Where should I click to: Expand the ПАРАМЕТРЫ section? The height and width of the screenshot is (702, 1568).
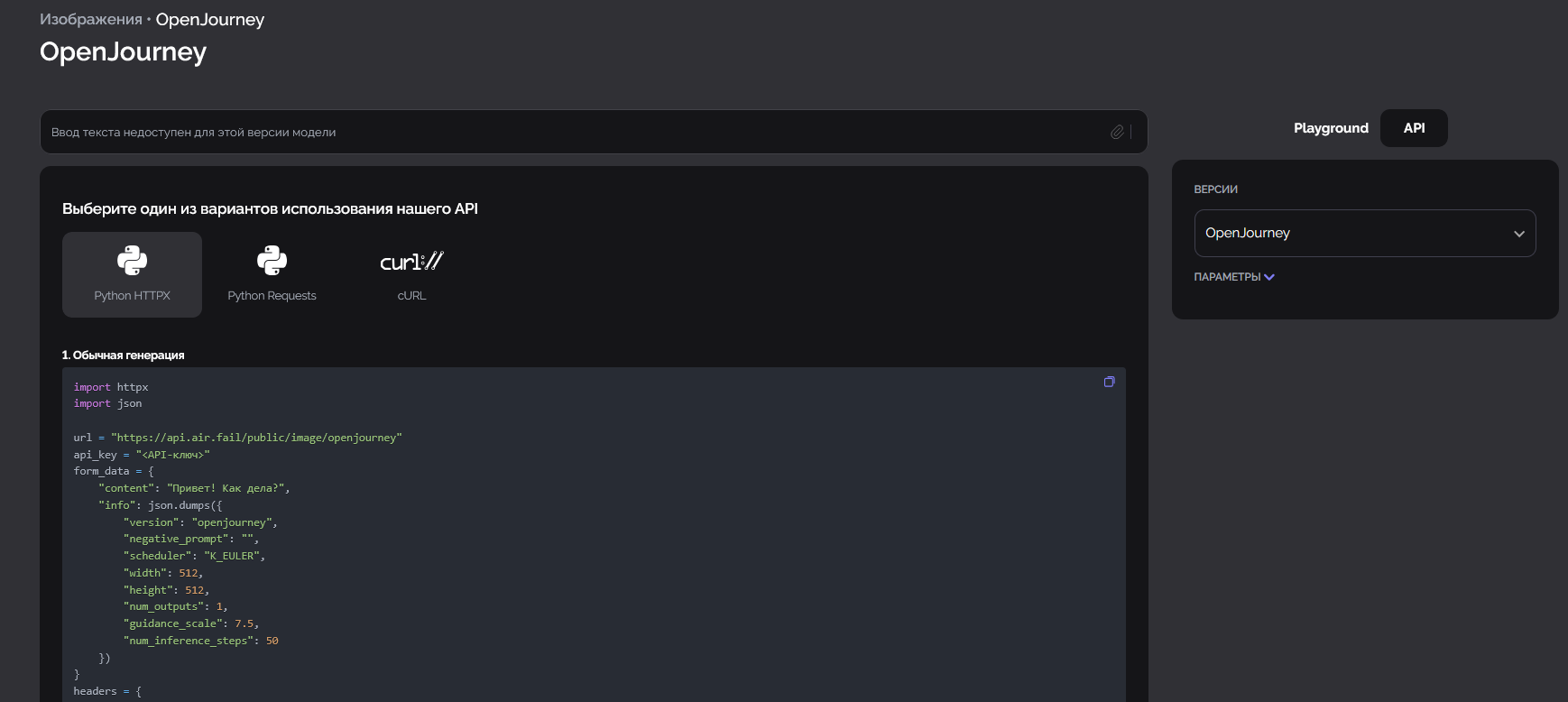[x=1233, y=277]
